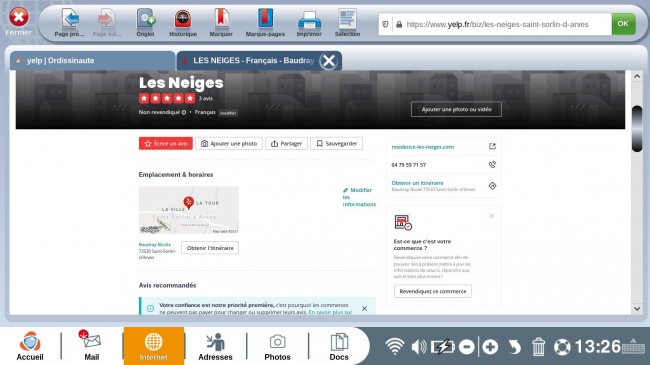
Task: Print page with Imprimer icon
Action: pos(309,19)
